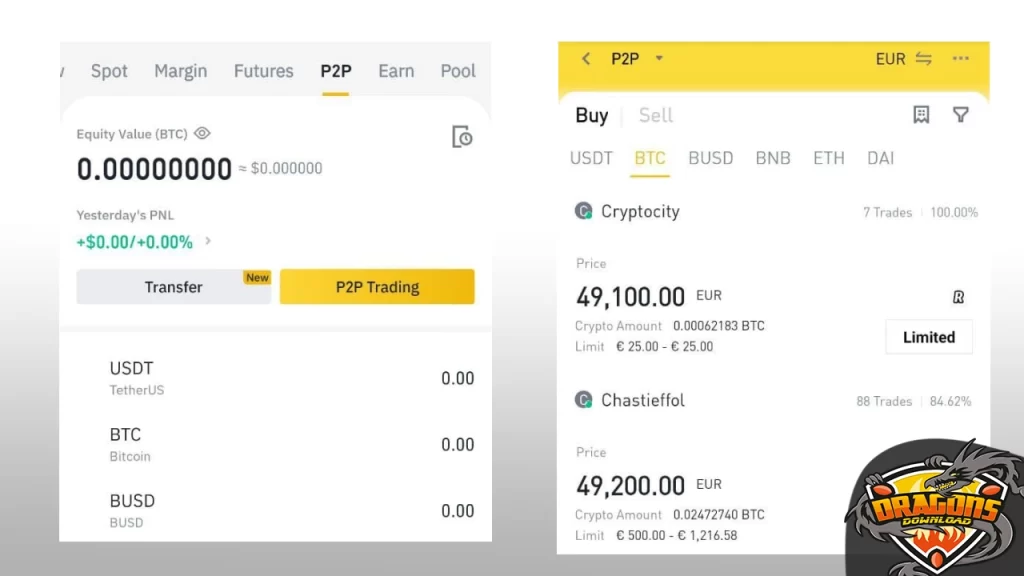Viewport: 1024px width, 576px height.
Task: Select the ETH crypto tab
Action: click(828, 158)
